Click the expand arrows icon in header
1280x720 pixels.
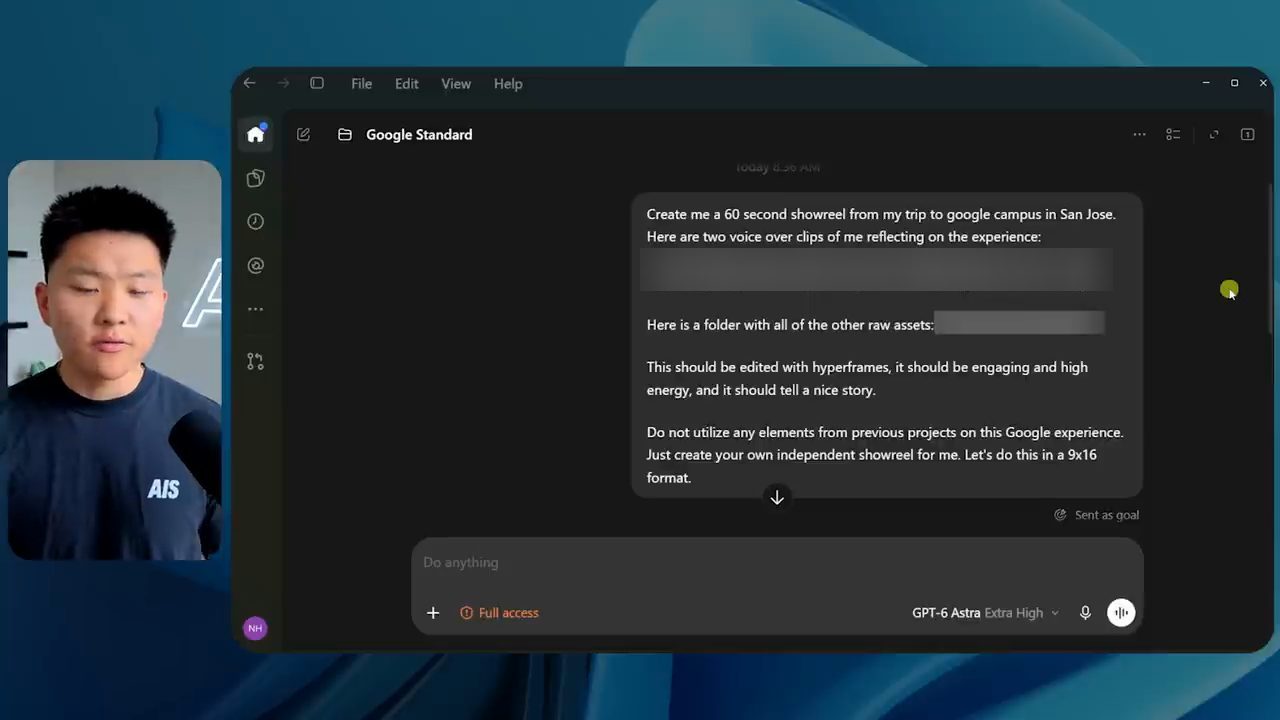point(1214,135)
